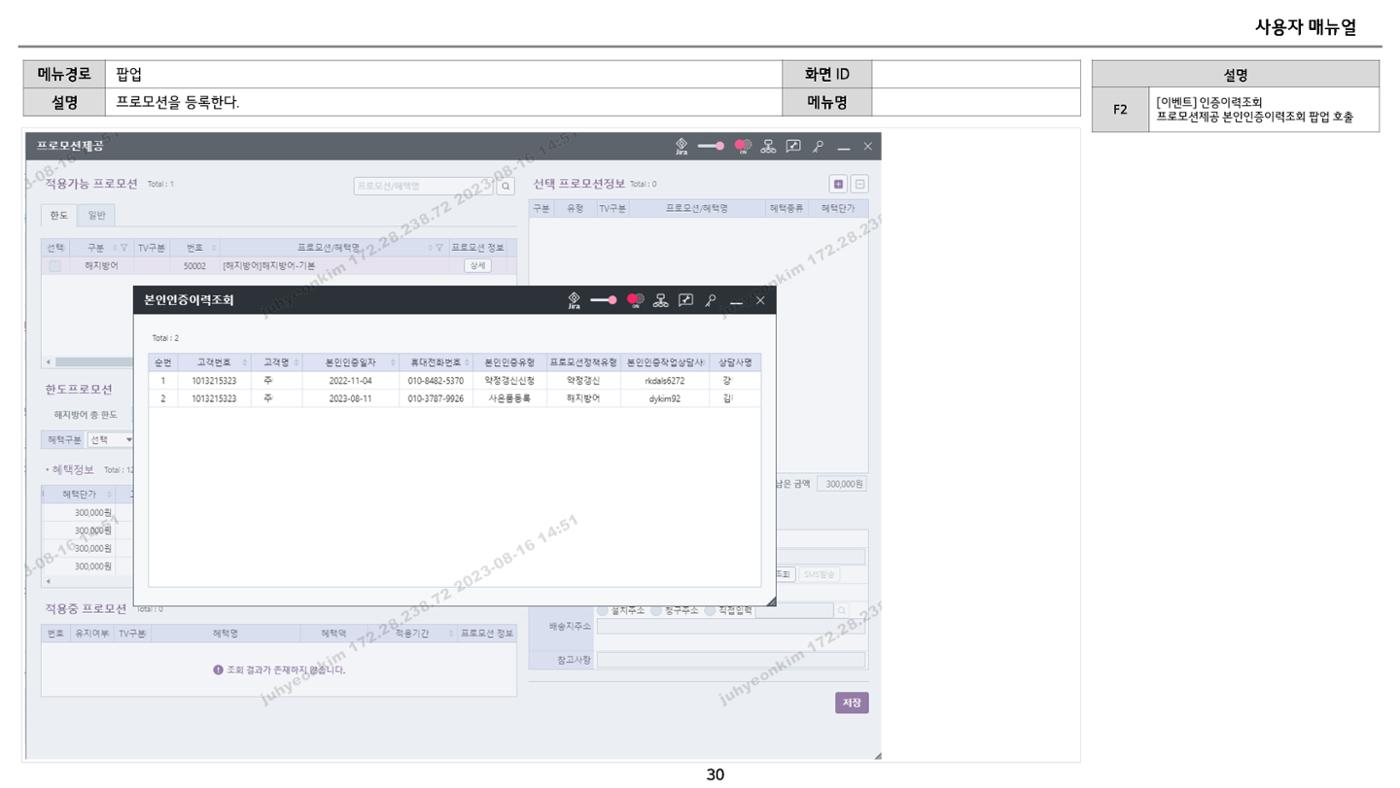Open network hierarchy icon in 프로모션제공 window

click(x=770, y=146)
